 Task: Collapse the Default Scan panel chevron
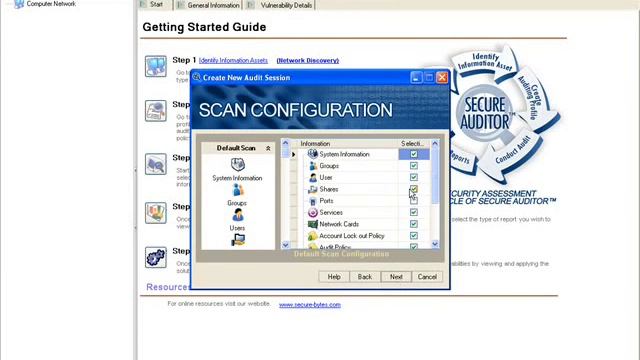268,148
